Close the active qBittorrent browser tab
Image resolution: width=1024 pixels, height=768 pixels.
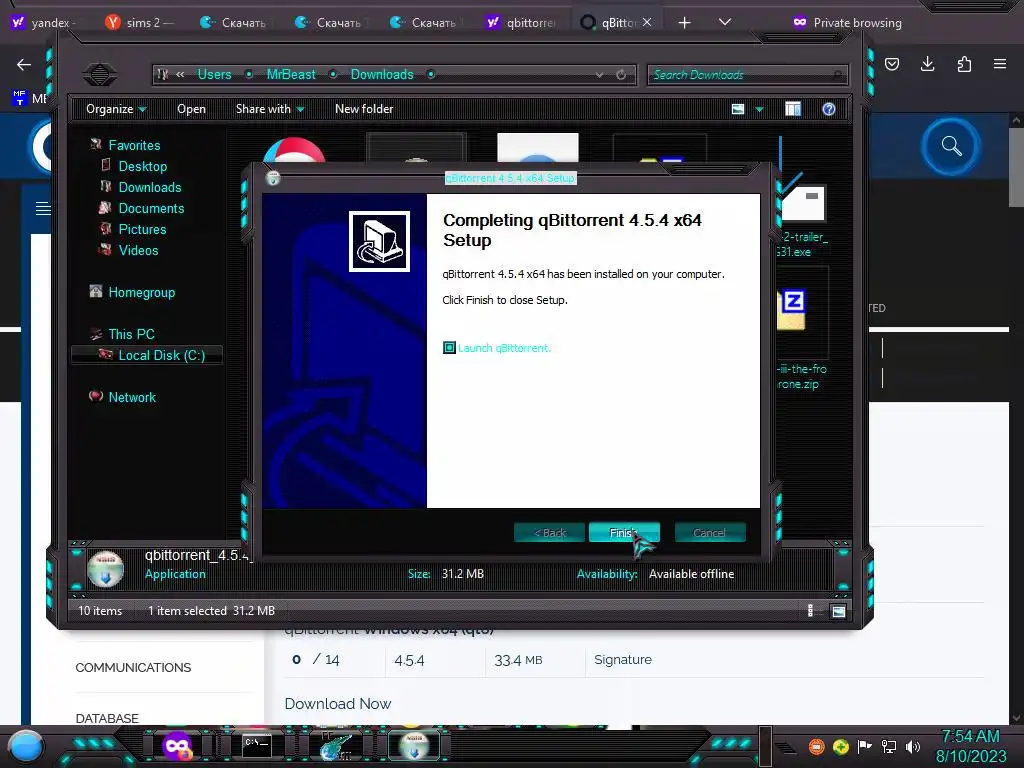(x=647, y=22)
